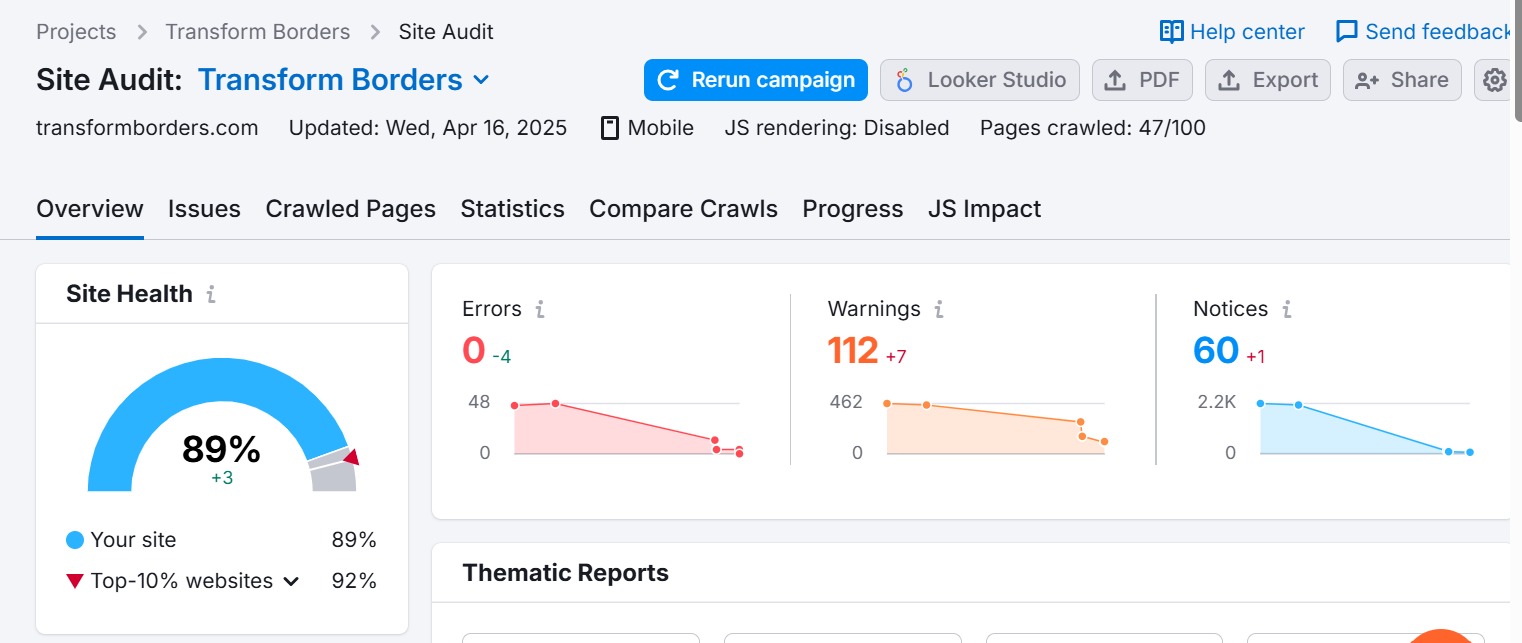Image resolution: width=1522 pixels, height=643 pixels.
Task: Click the Errors trend chart
Action: 627,428
